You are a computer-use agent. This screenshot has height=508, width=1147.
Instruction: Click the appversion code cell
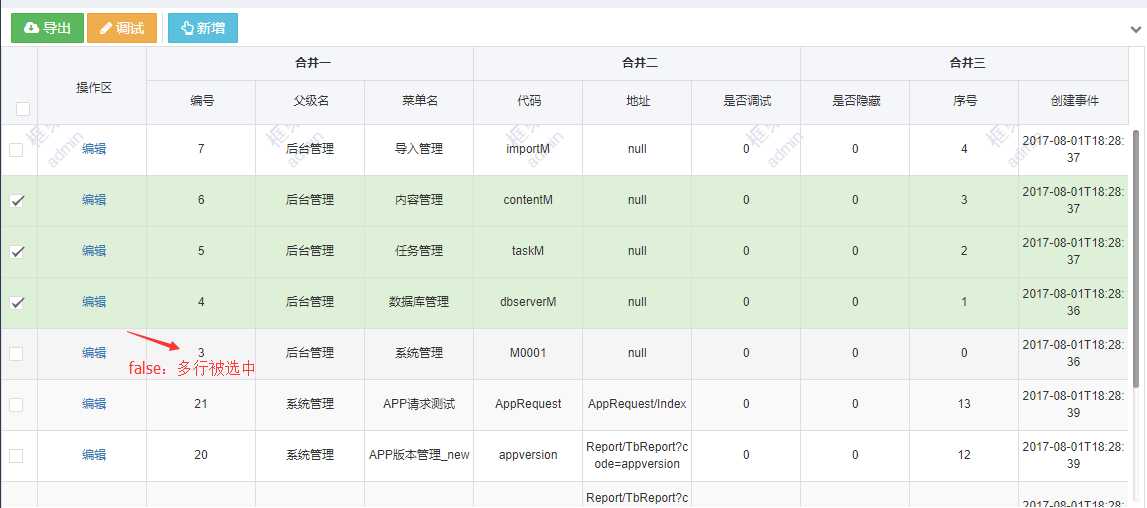pos(528,455)
